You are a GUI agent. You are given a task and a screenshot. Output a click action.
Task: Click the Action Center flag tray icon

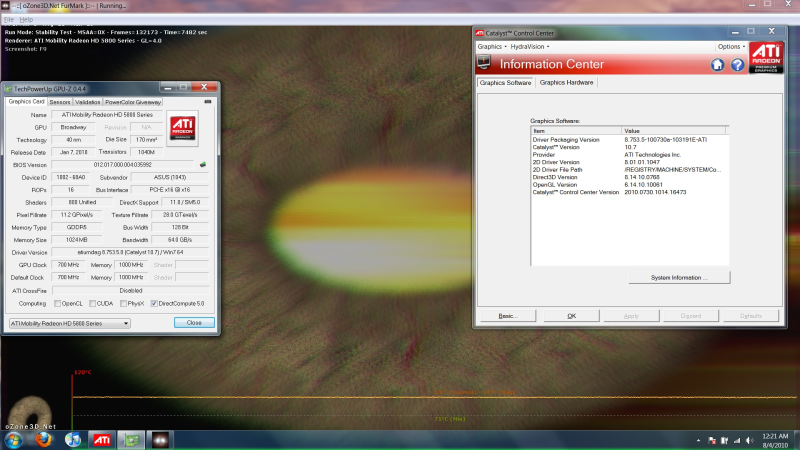coord(712,440)
